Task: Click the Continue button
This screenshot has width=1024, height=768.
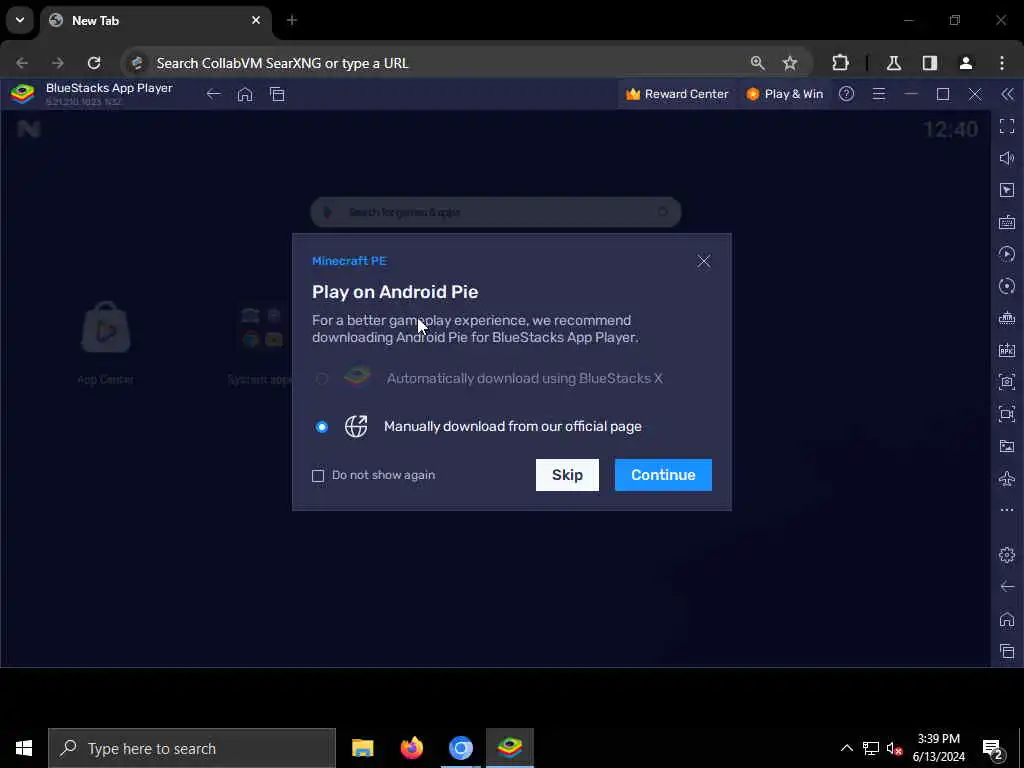Action: click(663, 475)
